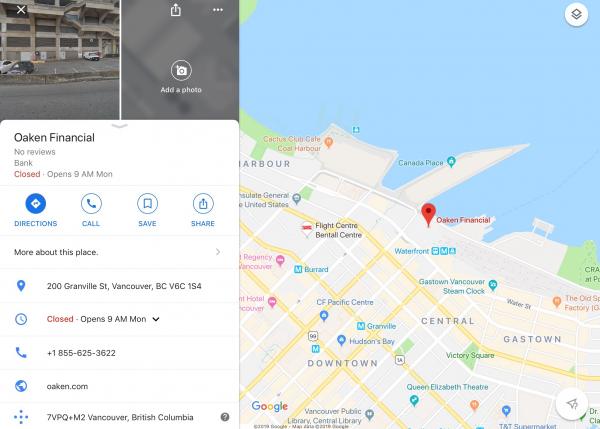
Task: Tap the Plus Code help question mark
Action: point(225,417)
